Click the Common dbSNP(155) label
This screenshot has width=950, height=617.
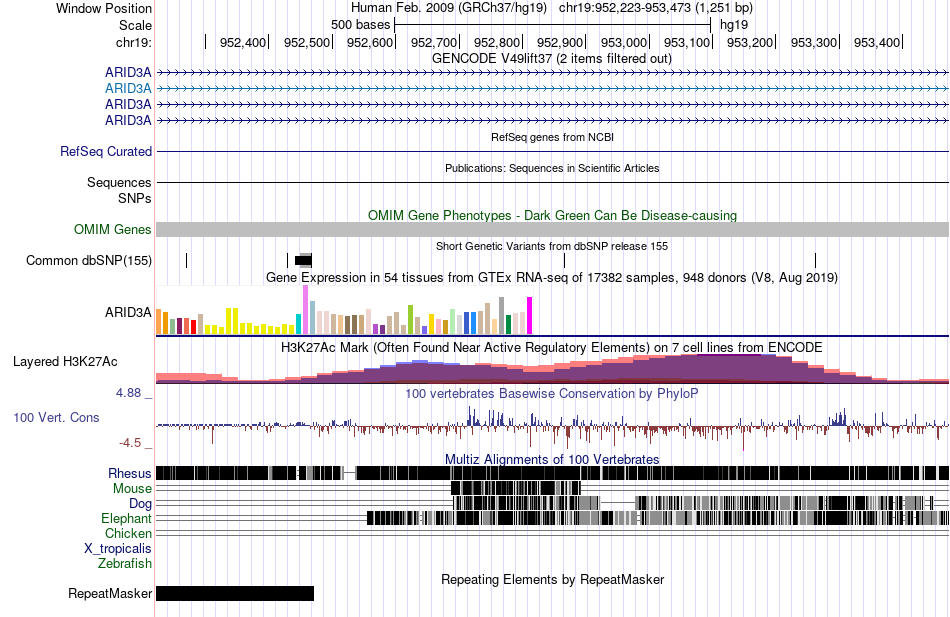click(x=88, y=261)
